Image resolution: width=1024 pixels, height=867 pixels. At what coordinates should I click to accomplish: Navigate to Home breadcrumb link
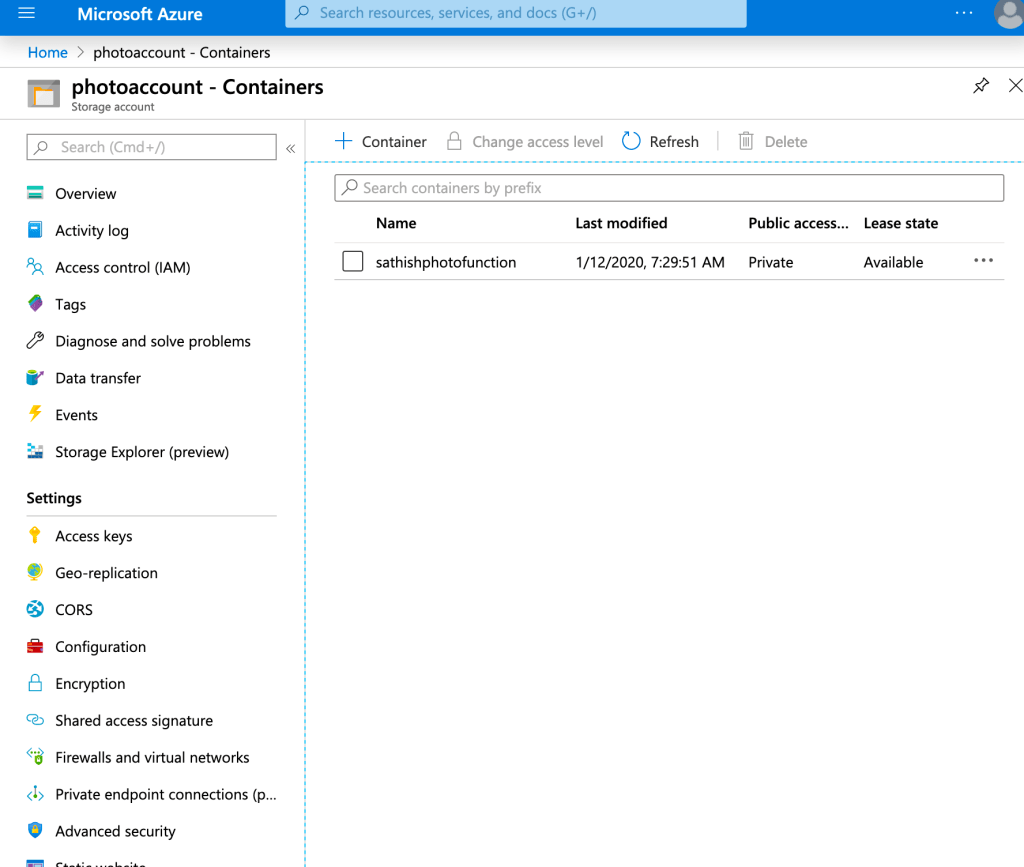(x=47, y=52)
